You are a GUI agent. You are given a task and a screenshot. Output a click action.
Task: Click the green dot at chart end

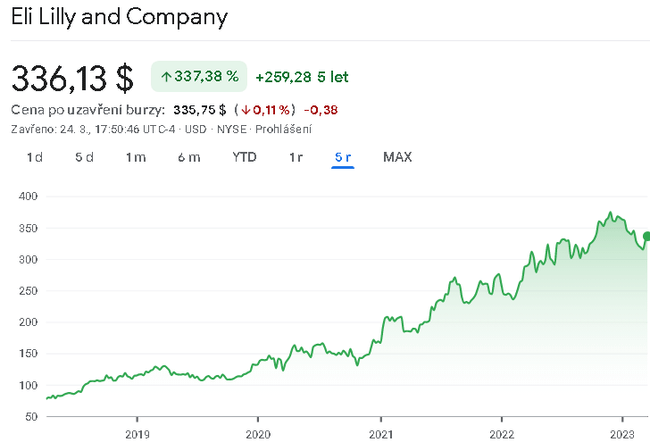[x=646, y=236]
